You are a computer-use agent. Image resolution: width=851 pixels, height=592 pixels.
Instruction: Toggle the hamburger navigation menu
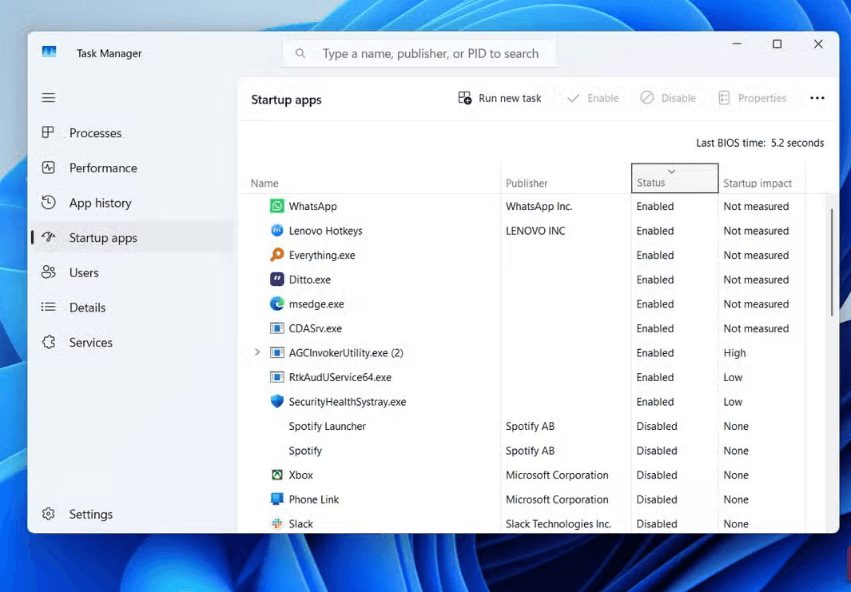pyautogui.click(x=49, y=98)
